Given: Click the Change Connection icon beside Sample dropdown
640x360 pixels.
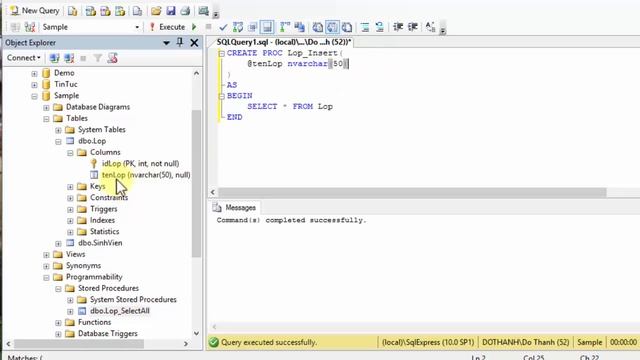Looking at the screenshot, I should click(30, 27).
